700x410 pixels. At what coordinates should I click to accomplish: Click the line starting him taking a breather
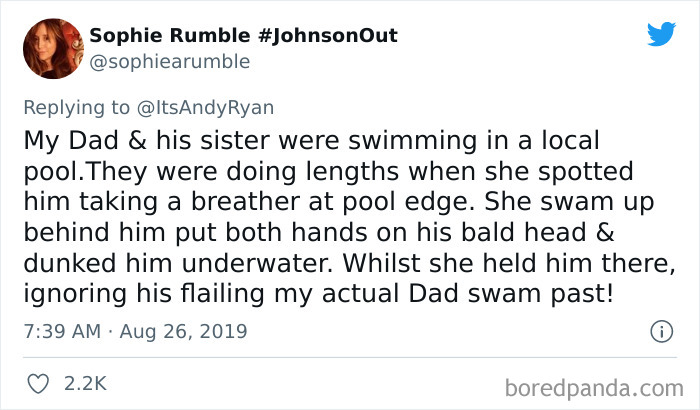(x=338, y=202)
